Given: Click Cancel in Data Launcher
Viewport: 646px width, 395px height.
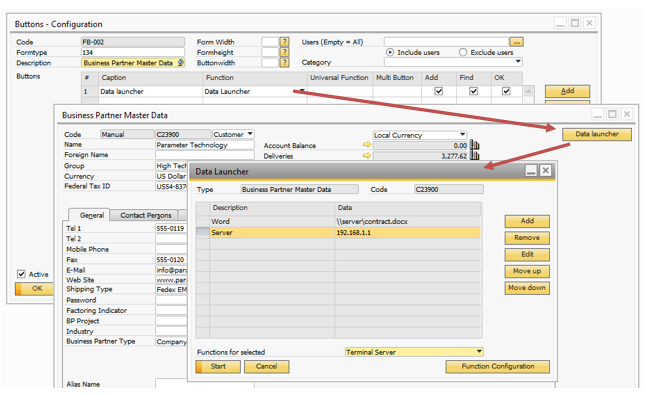Looking at the screenshot, I should point(267,367).
